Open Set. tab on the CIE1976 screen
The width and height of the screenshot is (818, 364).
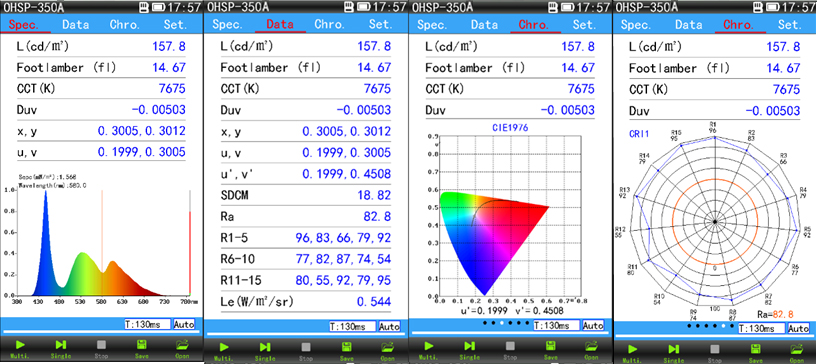click(585, 25)
